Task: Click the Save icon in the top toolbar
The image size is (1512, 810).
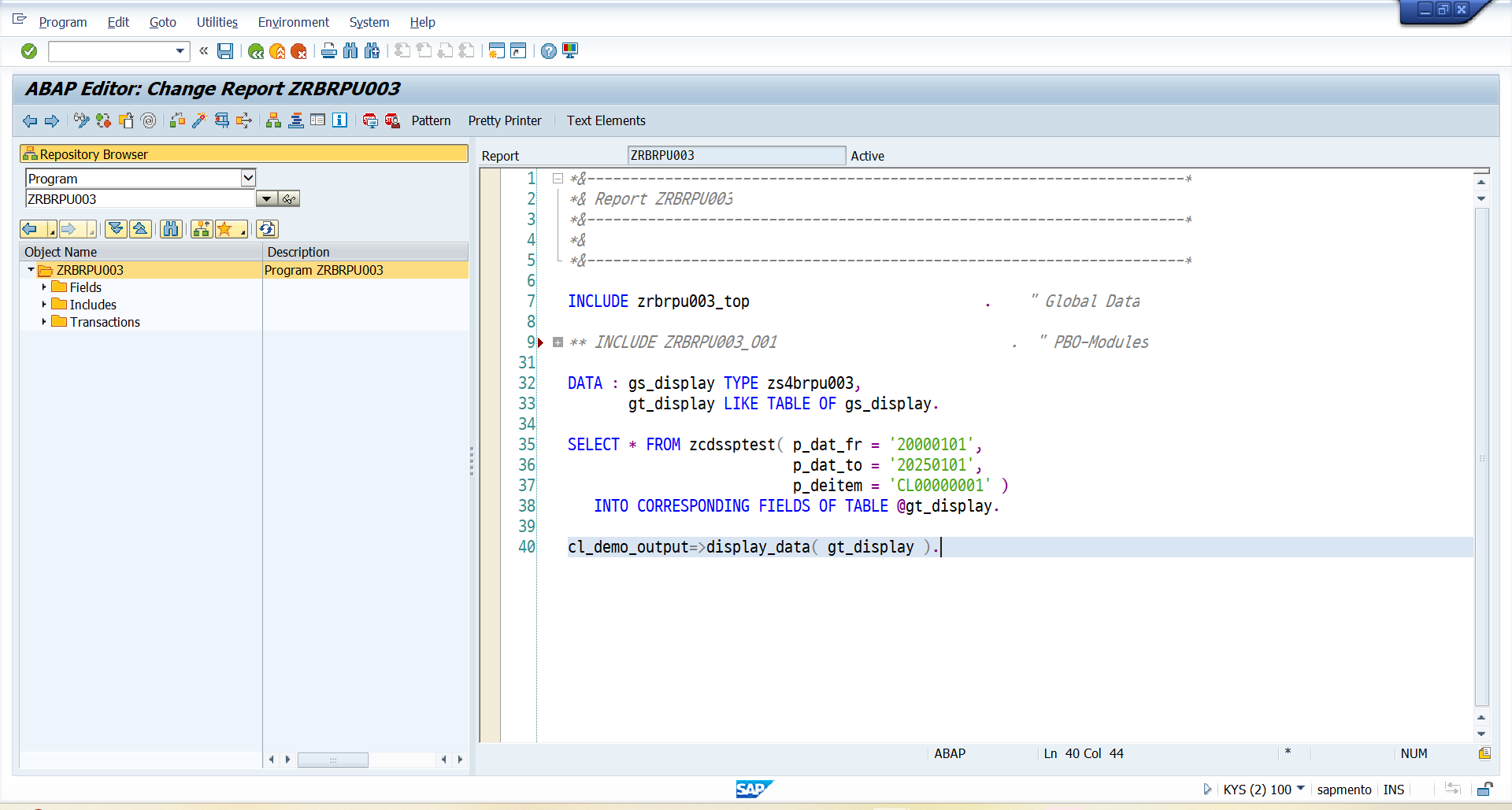Action: pos(225,51)
